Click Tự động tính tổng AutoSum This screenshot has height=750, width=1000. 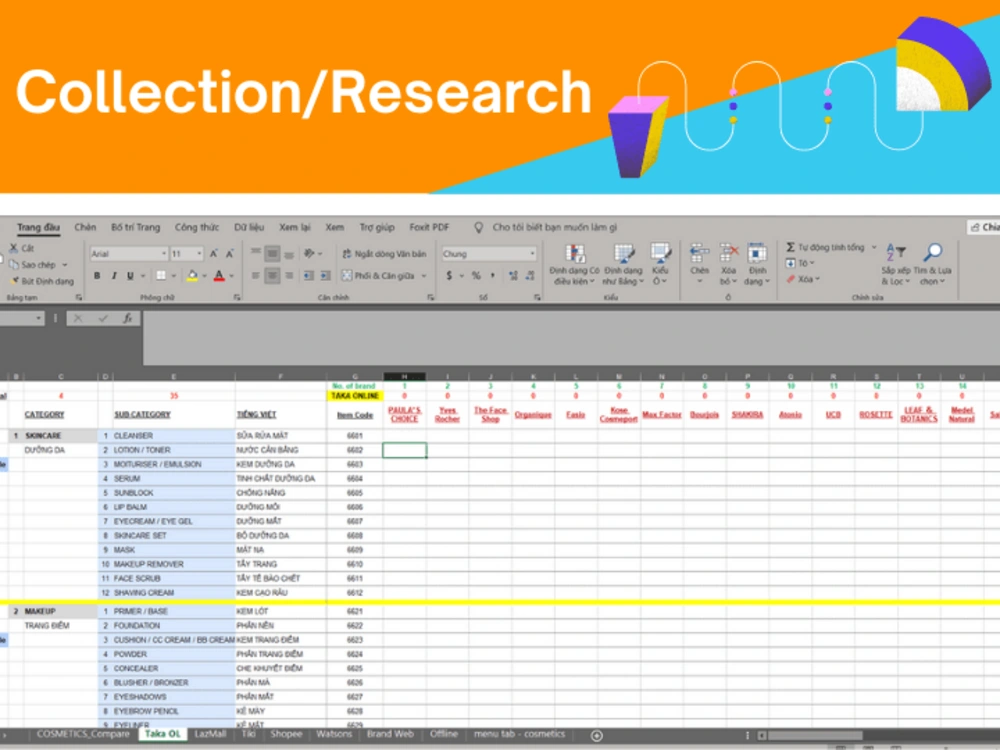pos(825,247)
